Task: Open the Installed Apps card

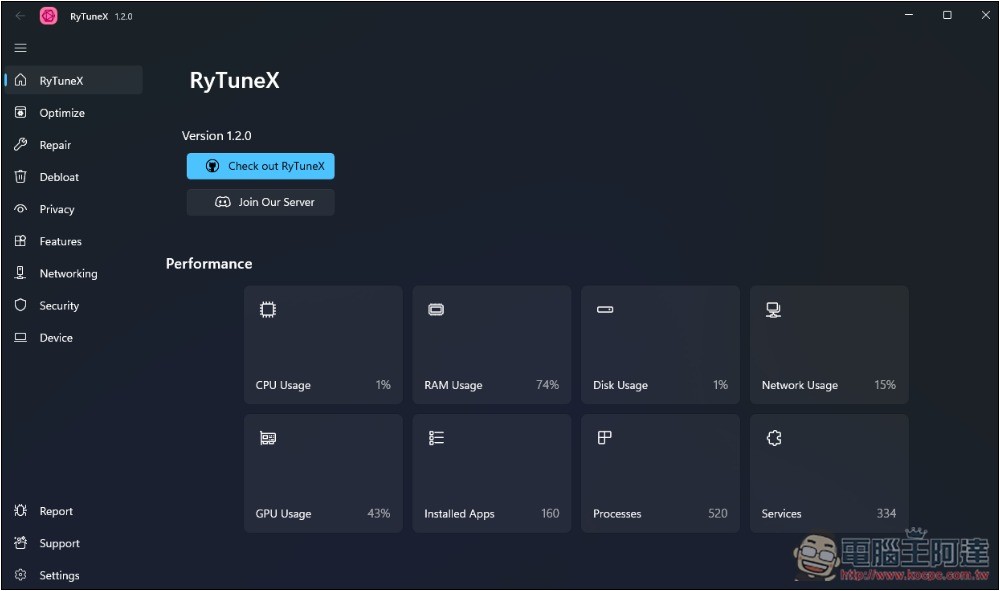Action: tap(492, 473)
